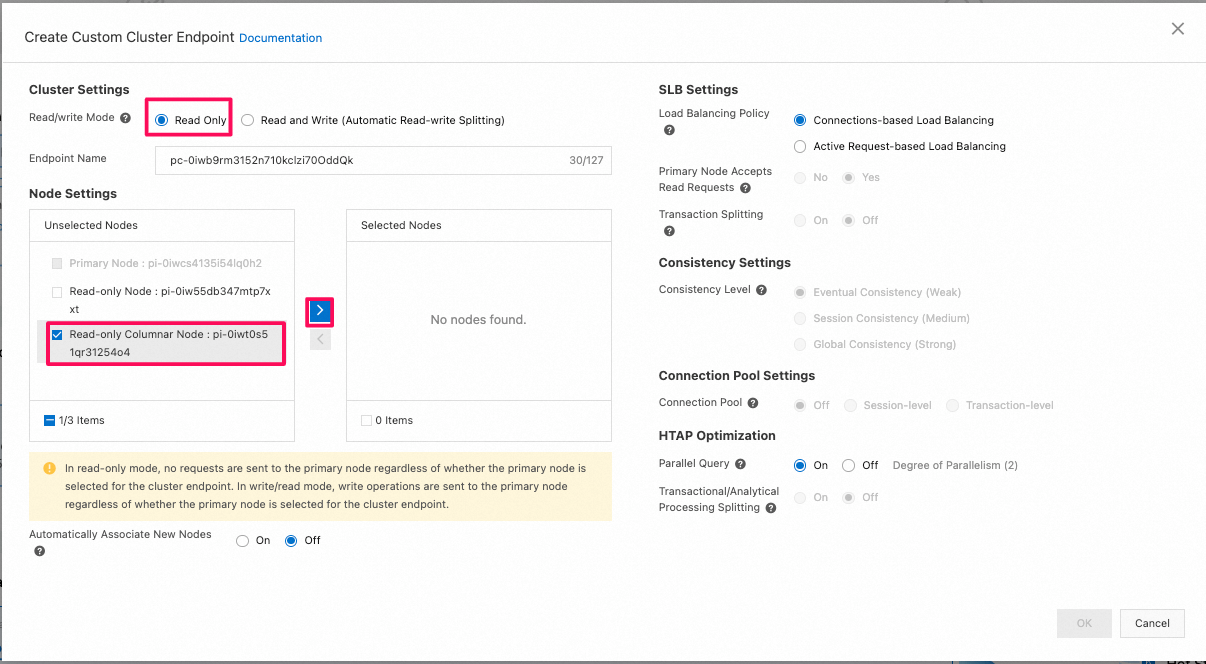Click help icon next to Parallel Query

click(x=741, y=464)
